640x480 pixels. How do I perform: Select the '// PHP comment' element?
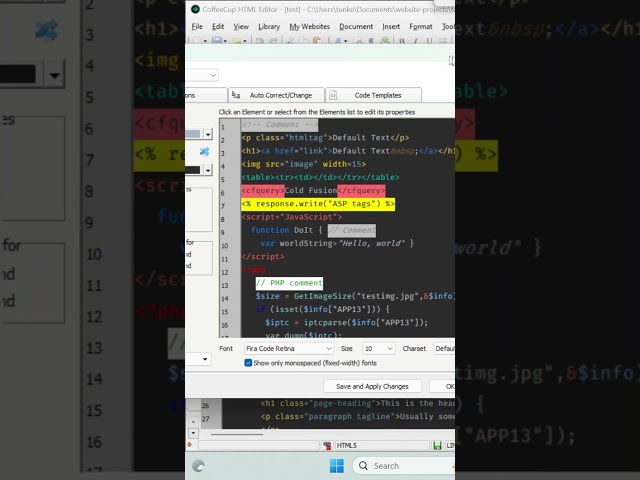(289, 283)
